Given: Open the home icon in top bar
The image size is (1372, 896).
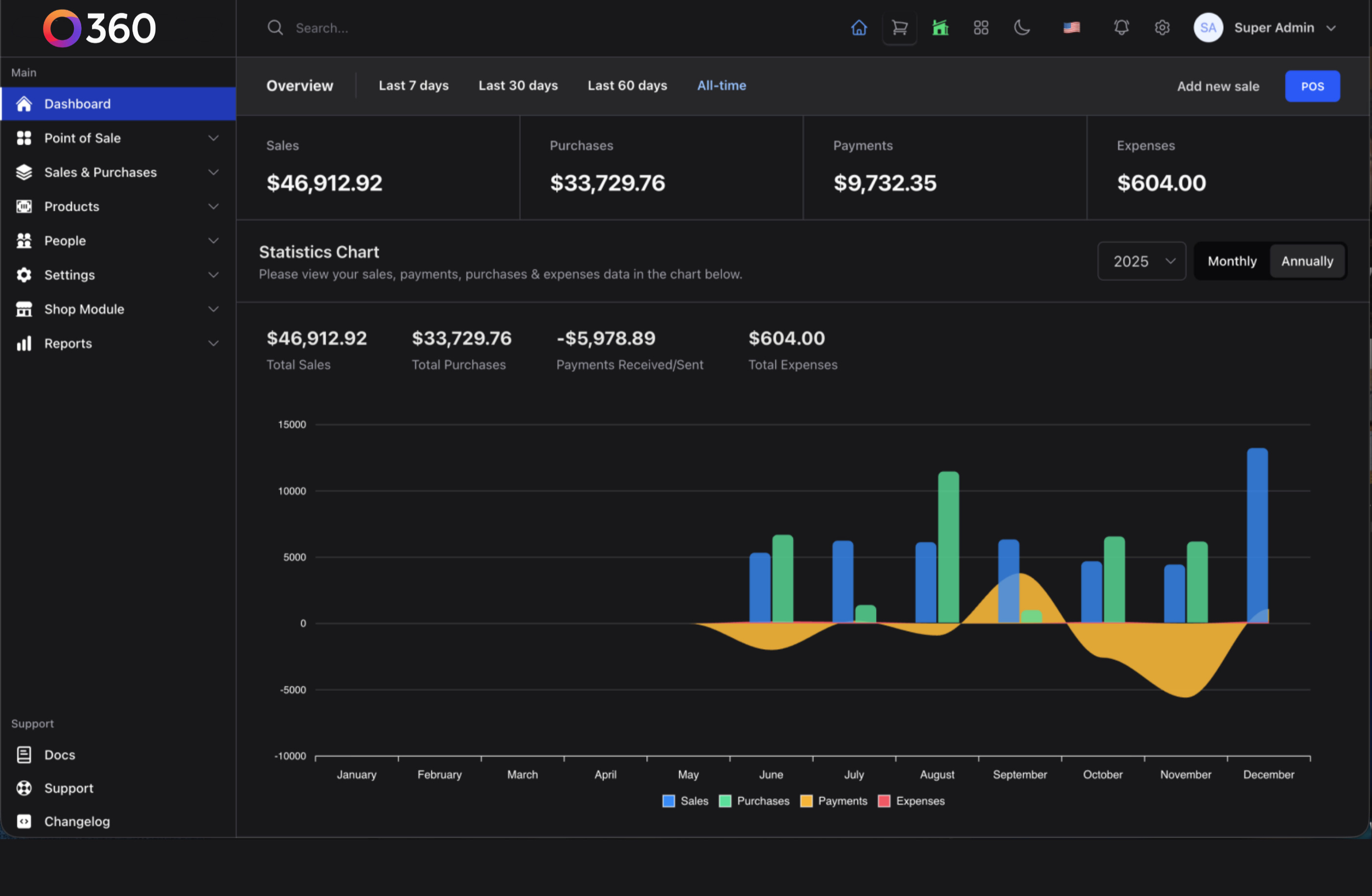Looking at the screenshot, I should [859, 28].
